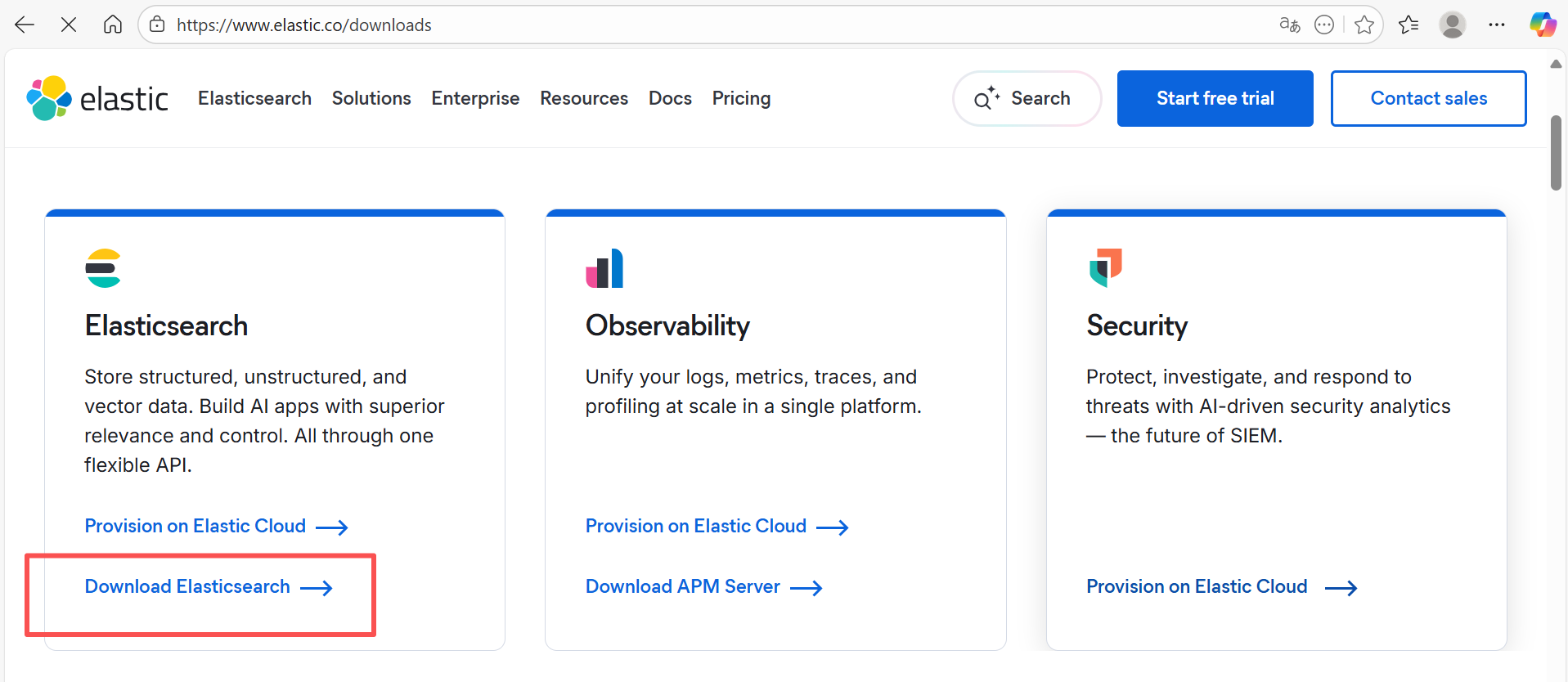Click the Security shield icon

[x=1105, y=268]
